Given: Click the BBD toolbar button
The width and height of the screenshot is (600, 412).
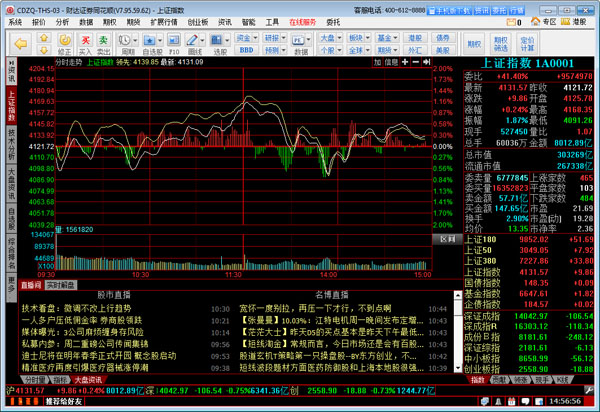Looking at the screenshot, I should tap(246, 50).
